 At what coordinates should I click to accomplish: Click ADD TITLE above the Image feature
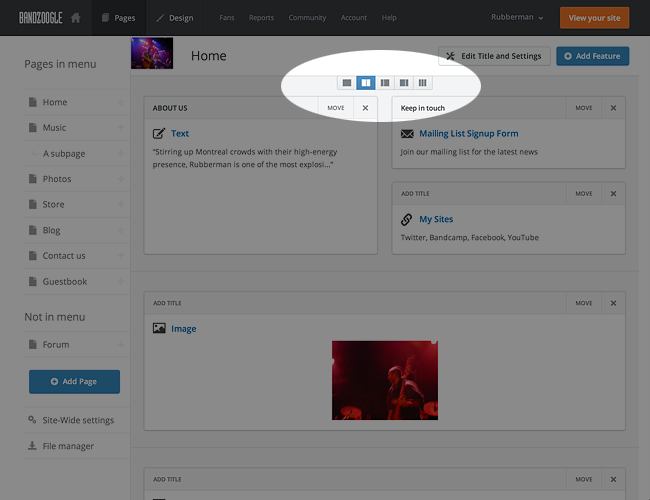(167, 303)
